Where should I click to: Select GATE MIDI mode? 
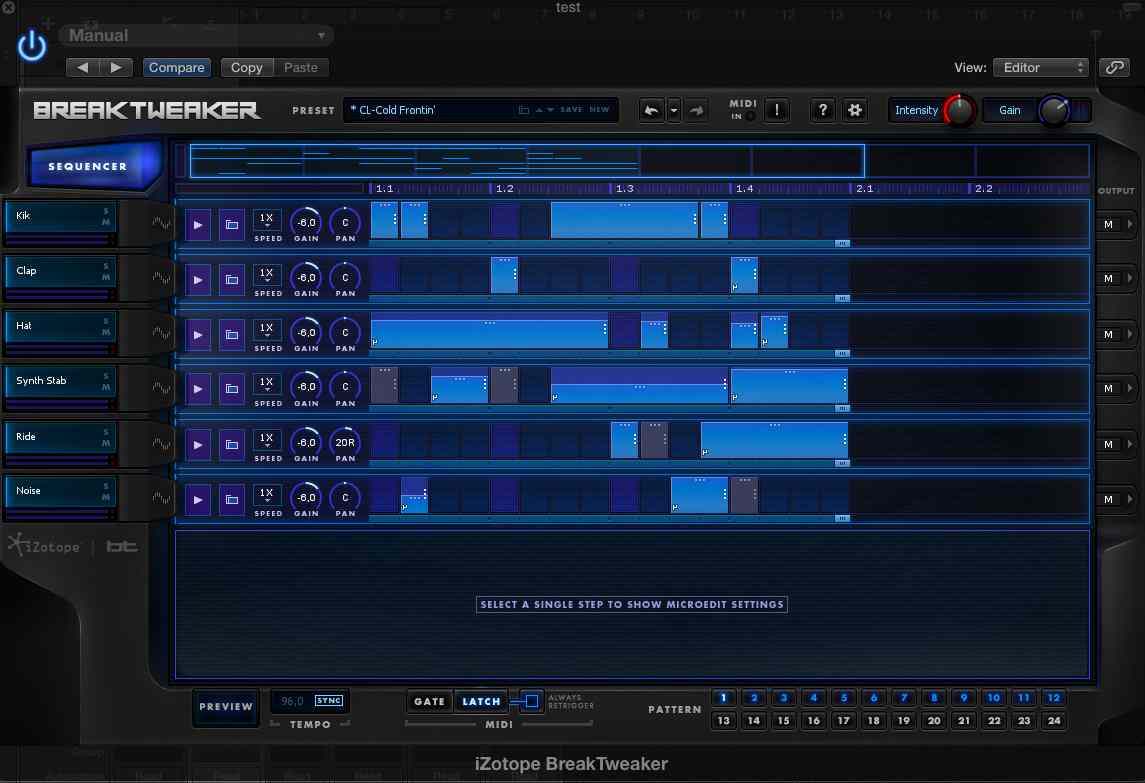[x=429, y=701]
